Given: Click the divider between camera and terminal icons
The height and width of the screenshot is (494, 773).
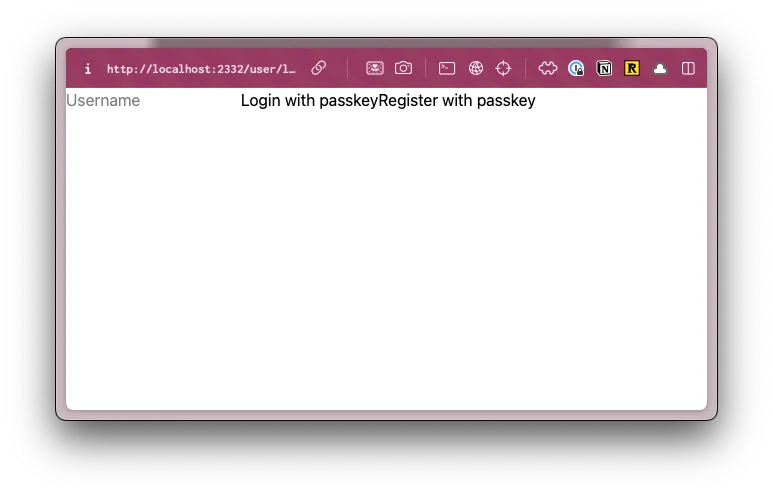Looking at the screenshot, I should 425,68.
